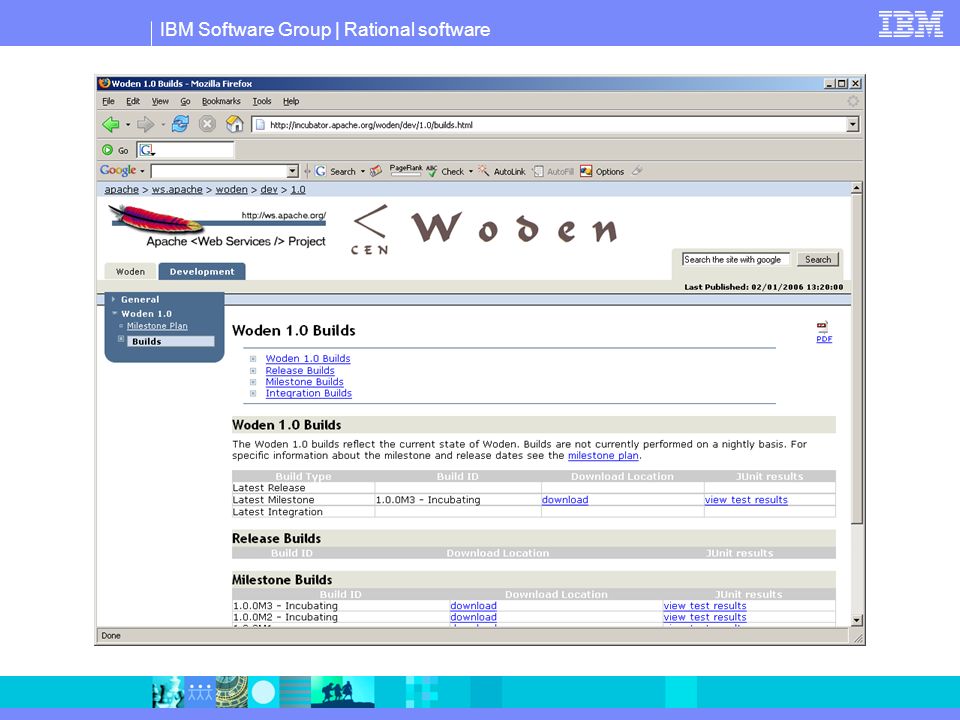
Task: Download the 1.0.0M3 milestone build
Action: coord(473,606)
